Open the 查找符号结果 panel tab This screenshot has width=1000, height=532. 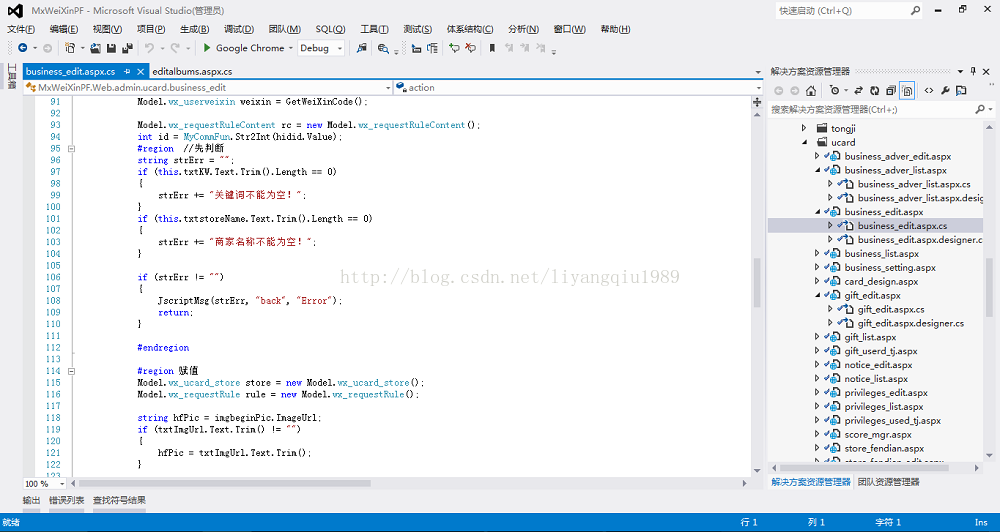(119, 500)
